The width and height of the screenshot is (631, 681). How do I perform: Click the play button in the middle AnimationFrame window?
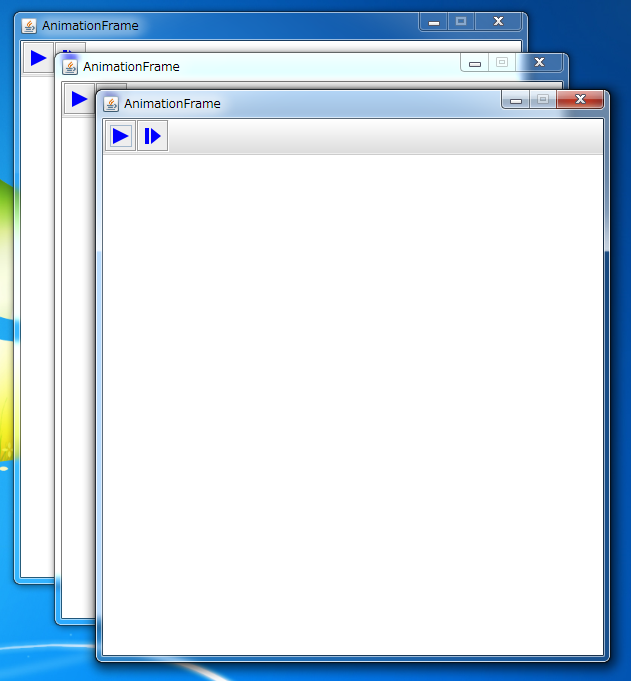[x=79, y=99]
